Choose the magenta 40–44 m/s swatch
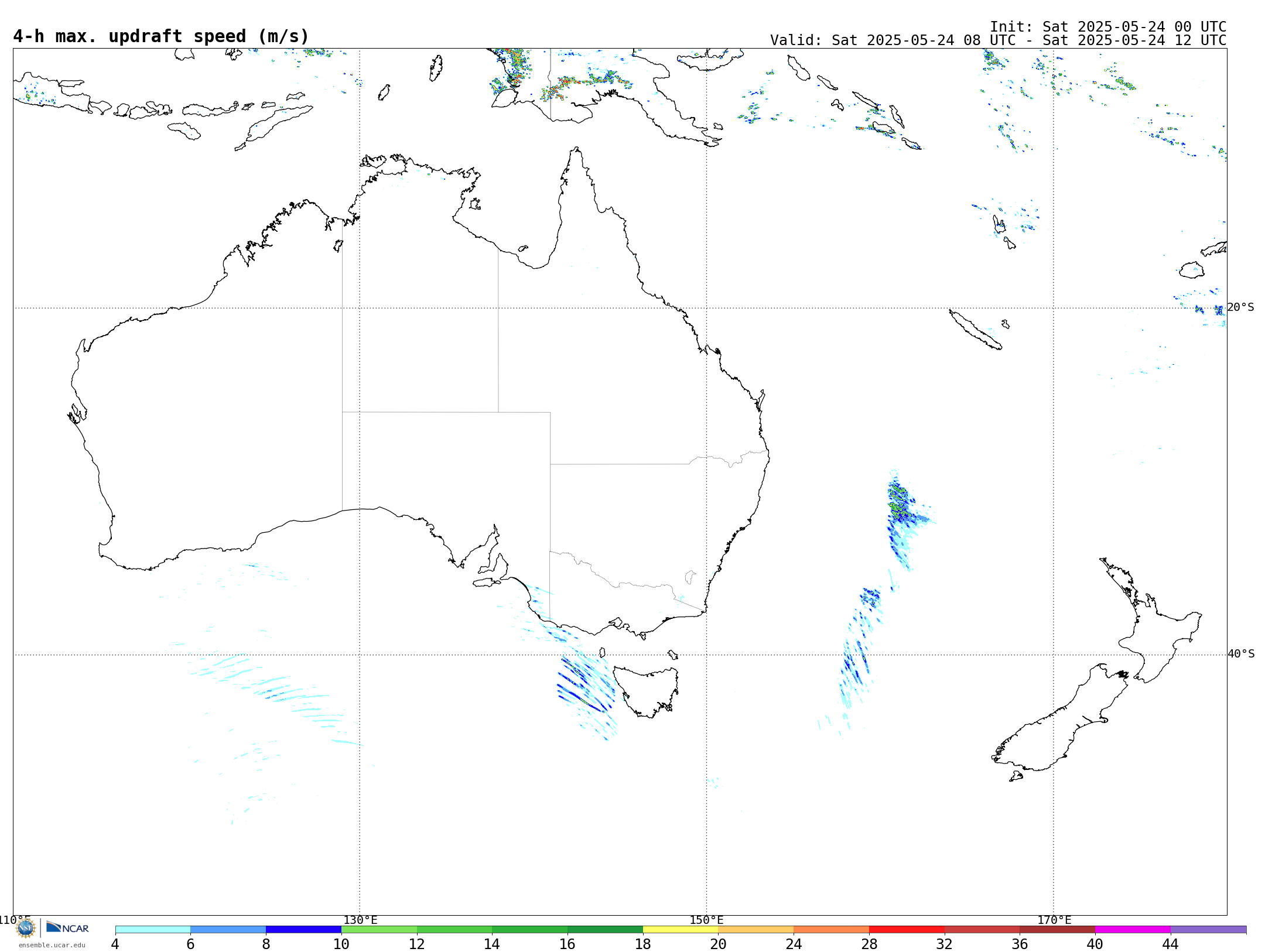Viewport: 1265px width, 952px height. (x=1133, y=930)
